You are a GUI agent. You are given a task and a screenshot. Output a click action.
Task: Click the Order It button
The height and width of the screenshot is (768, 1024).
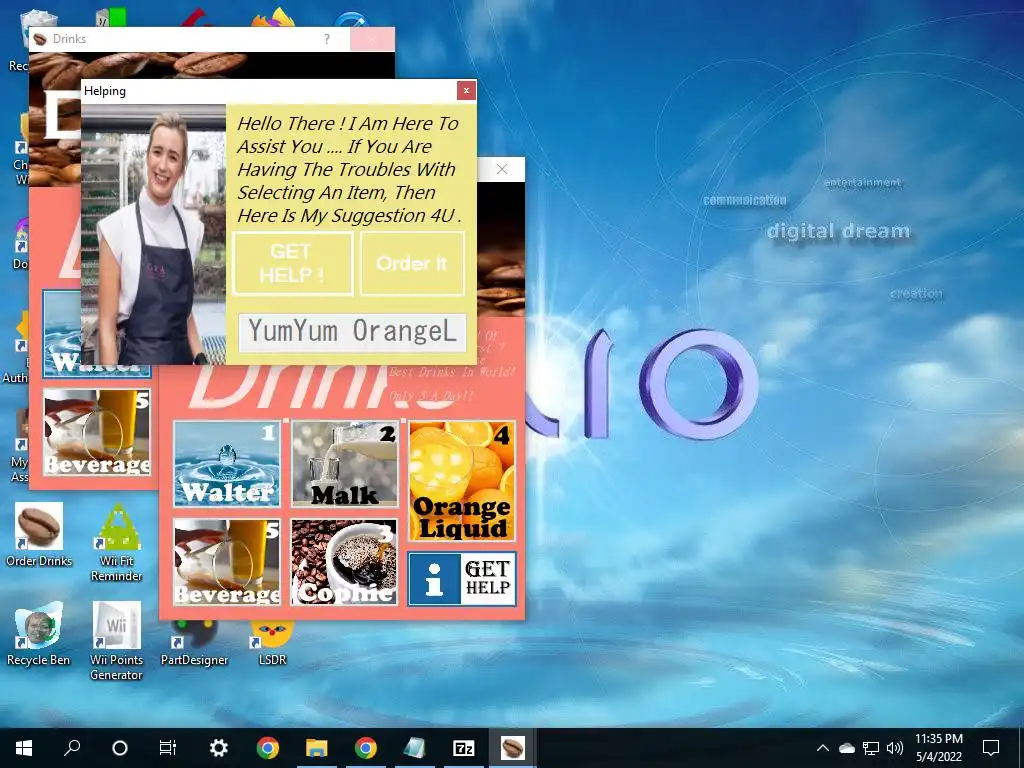pyautogui.click(x=412, y=264)
